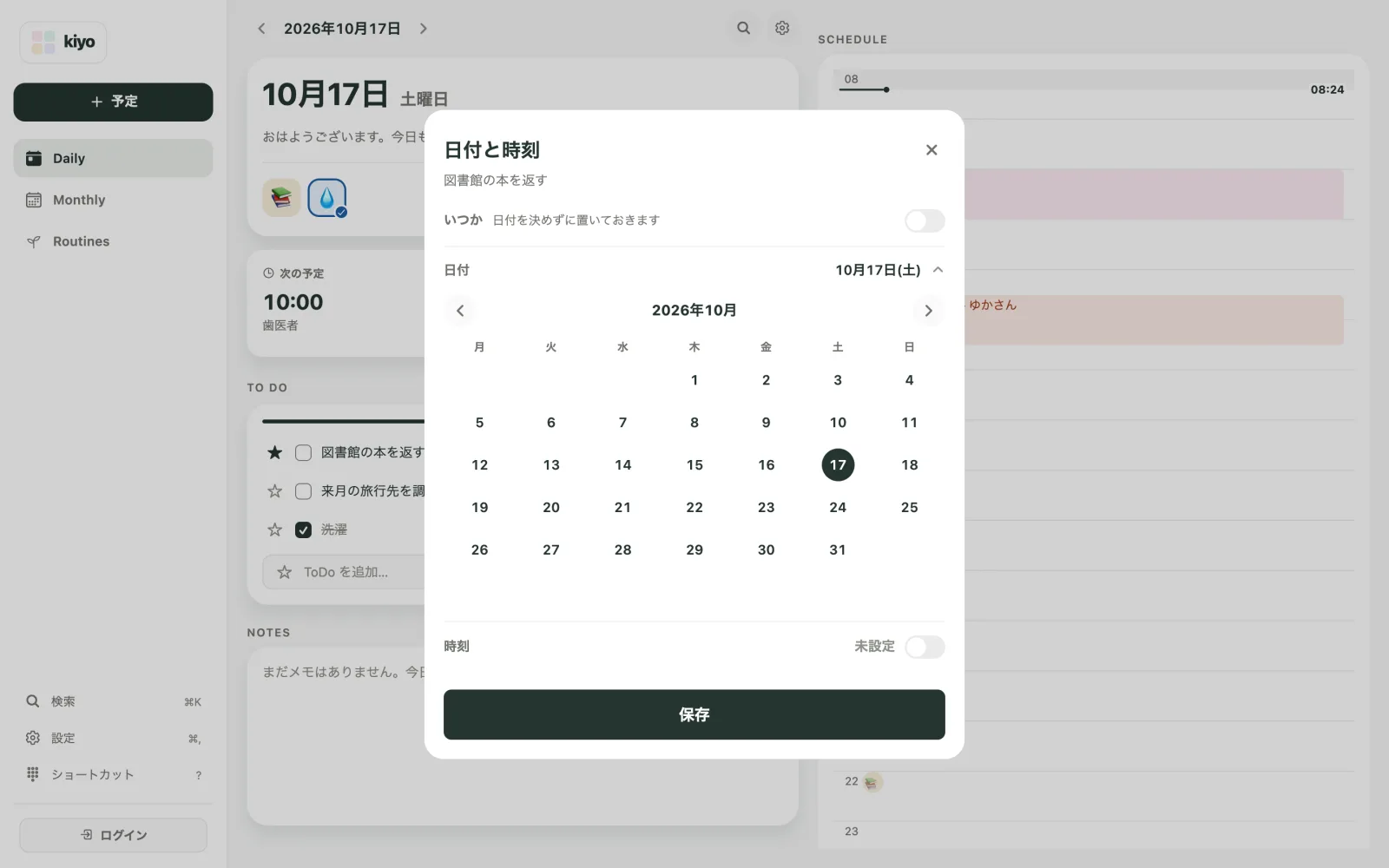
Task: Click the 保存 save button
Action: [694, 714]
